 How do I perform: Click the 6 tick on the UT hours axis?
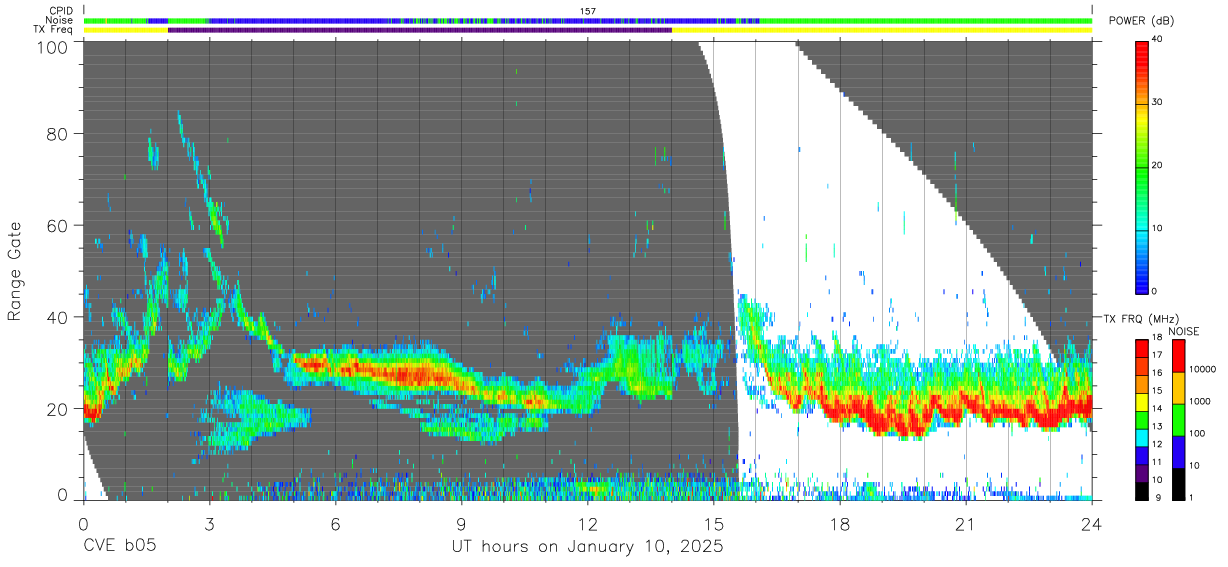[x=335, y=524]
